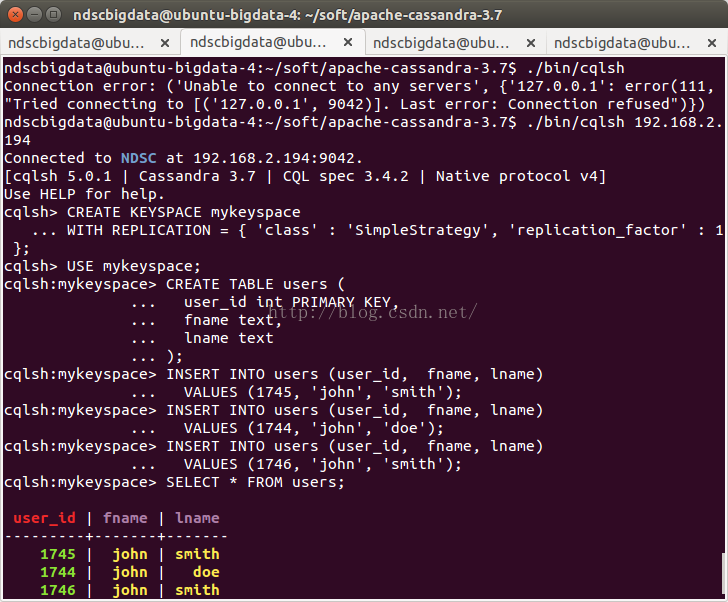This screenshot has height=602, width=728.
Task: Click the window title text apache-cassandra-3.7
Action: click(427, 15)
